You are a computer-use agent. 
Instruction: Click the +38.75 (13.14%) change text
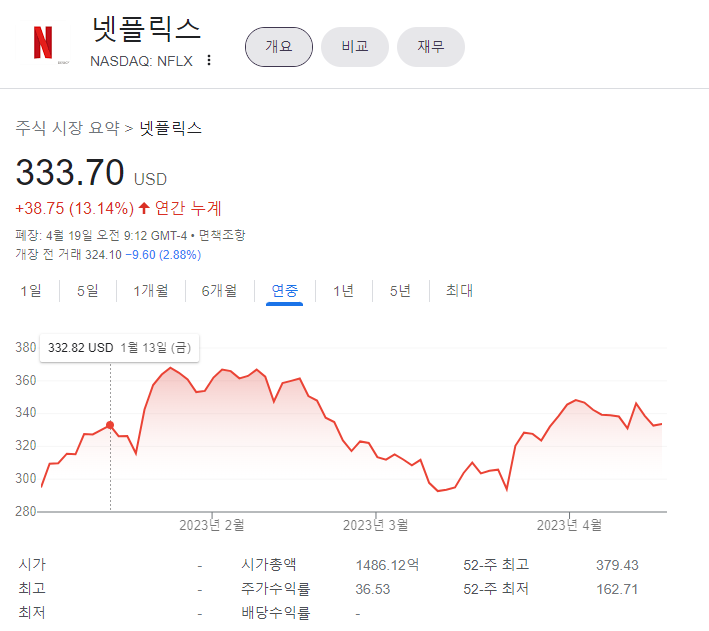coord(75,209)
